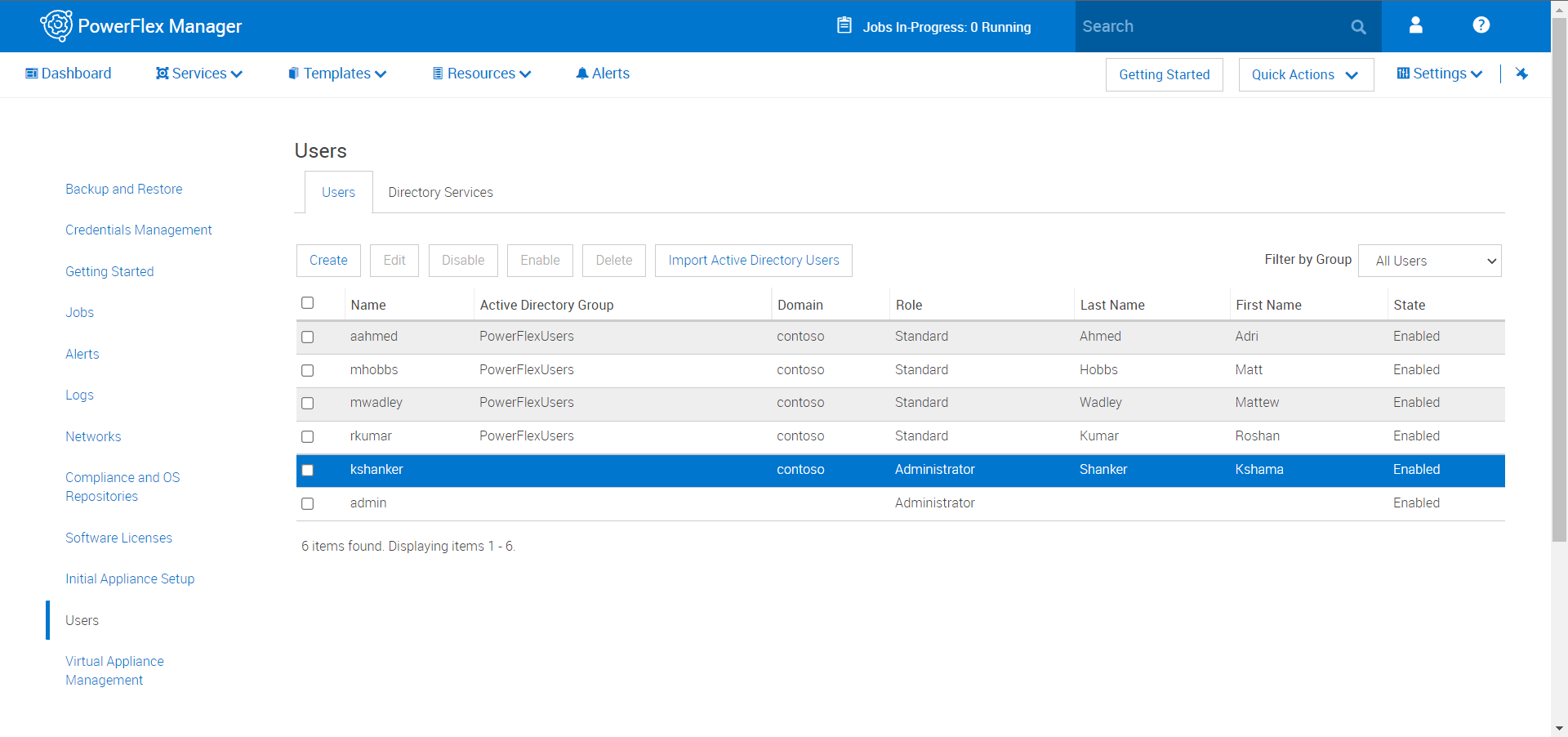Open the Quick Actions dropdown
This screenshot has width=1568, height=737.
click(1305, 74)
